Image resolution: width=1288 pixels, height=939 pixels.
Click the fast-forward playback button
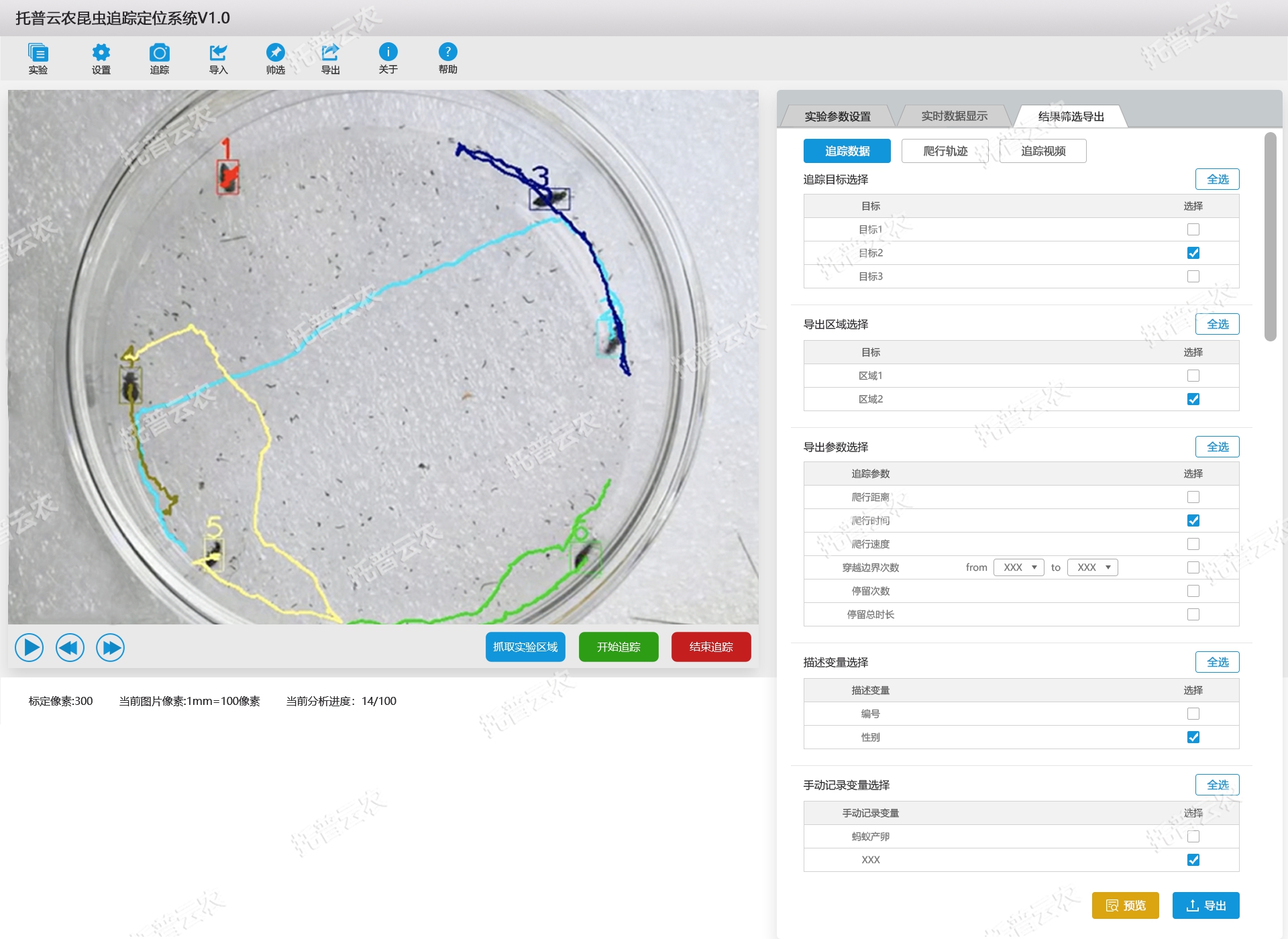pos(111,647)
